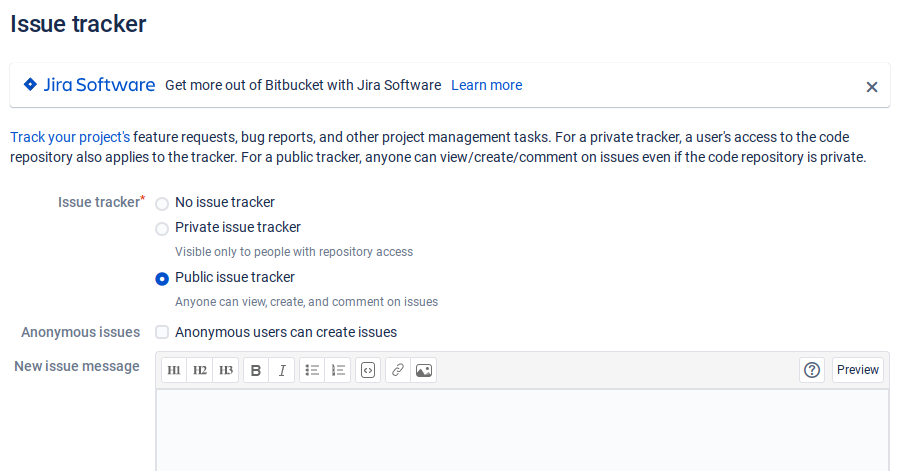Screen dimensions: 919x471
Task: Apply Heading 2 formatting
Action: (200, 370)
